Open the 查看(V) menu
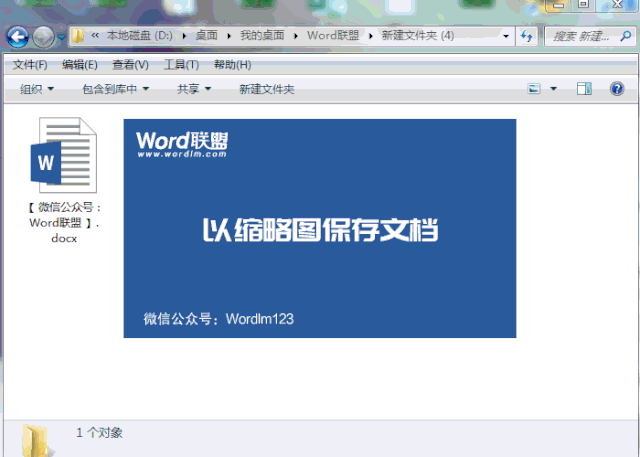Viewport: 640px width, 457px height. [130, 64]
